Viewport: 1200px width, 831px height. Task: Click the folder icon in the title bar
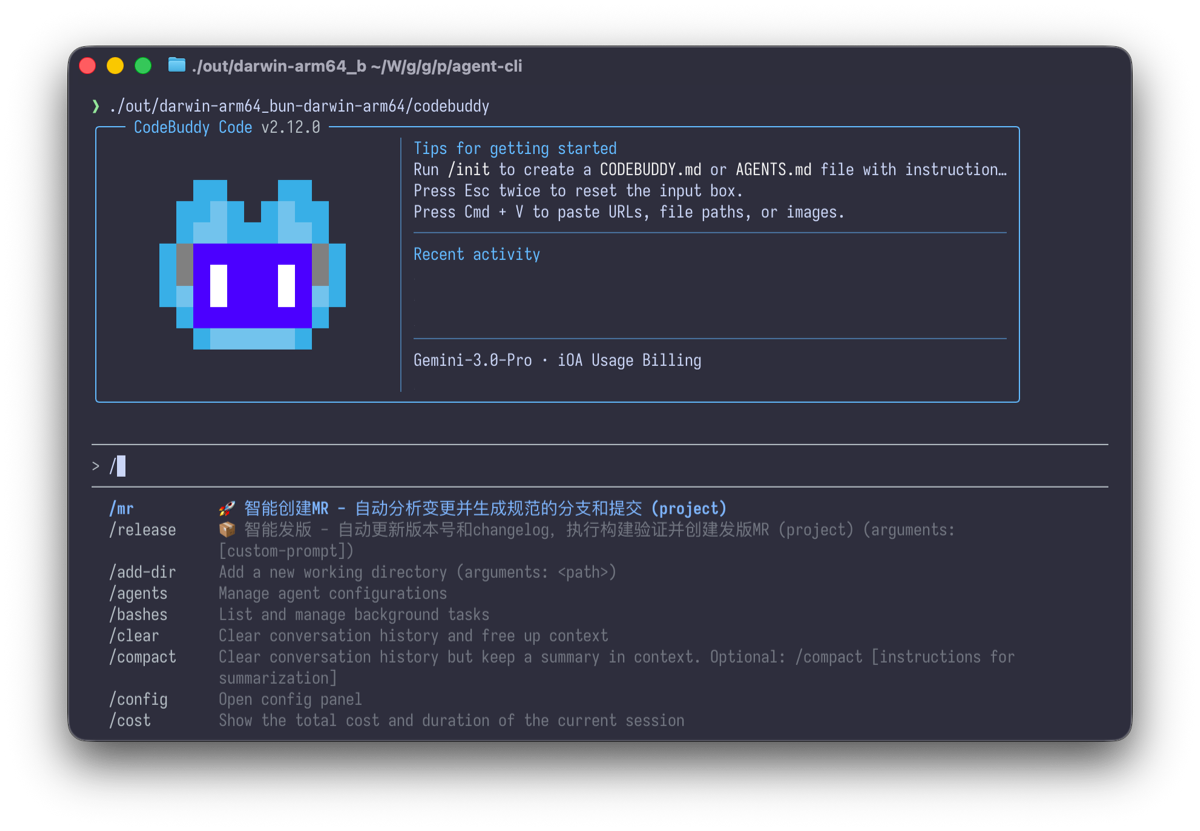pos(177,65)
